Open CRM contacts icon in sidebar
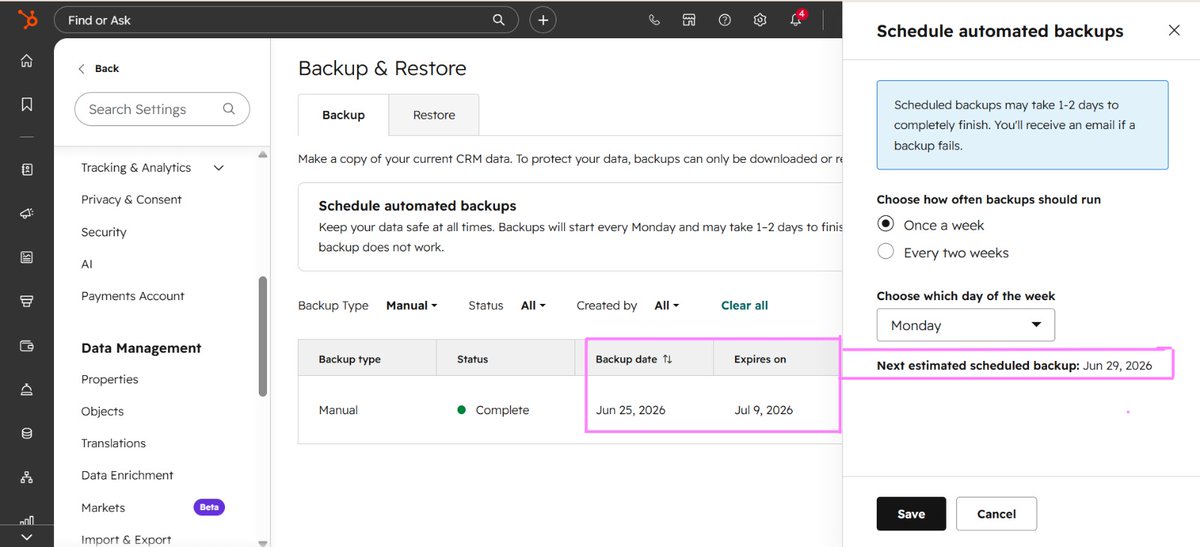Viewport: 1200px width, 547px height. coord(27,169)
